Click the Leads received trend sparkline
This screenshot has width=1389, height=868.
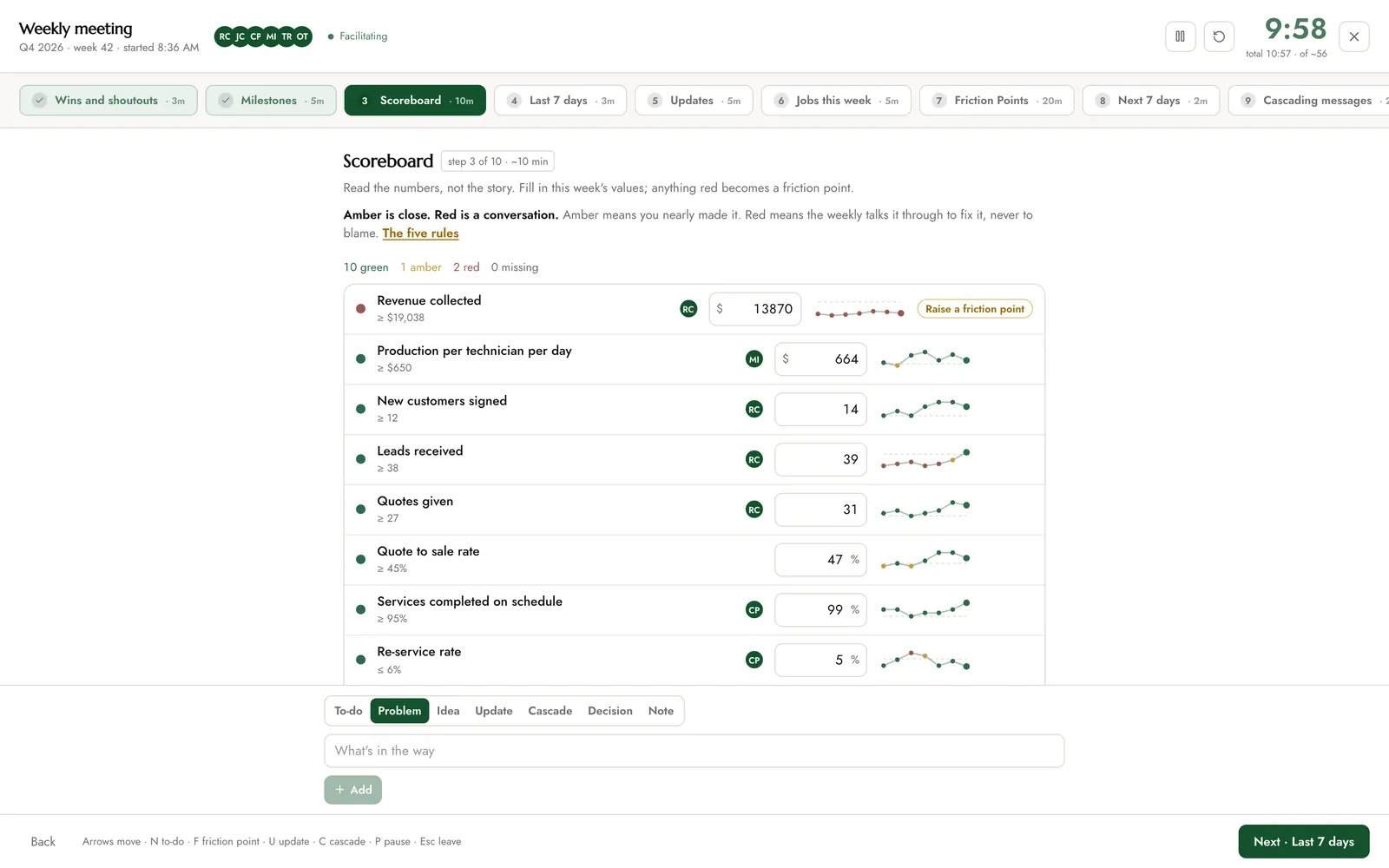(x=925, y=459)
